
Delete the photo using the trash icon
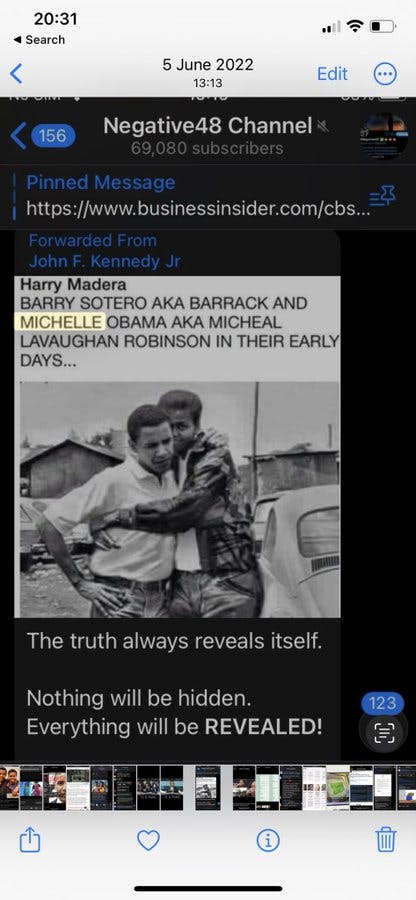(386, 840)
